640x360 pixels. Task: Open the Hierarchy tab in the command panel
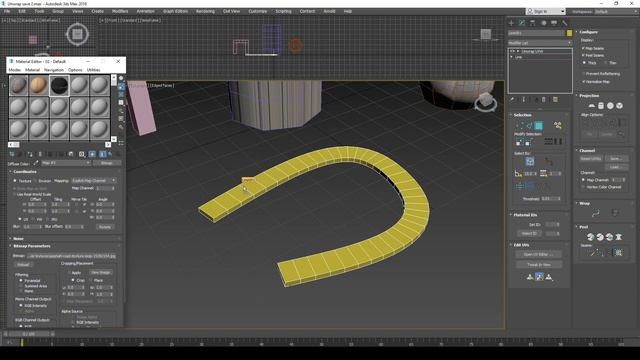point(532,23)
